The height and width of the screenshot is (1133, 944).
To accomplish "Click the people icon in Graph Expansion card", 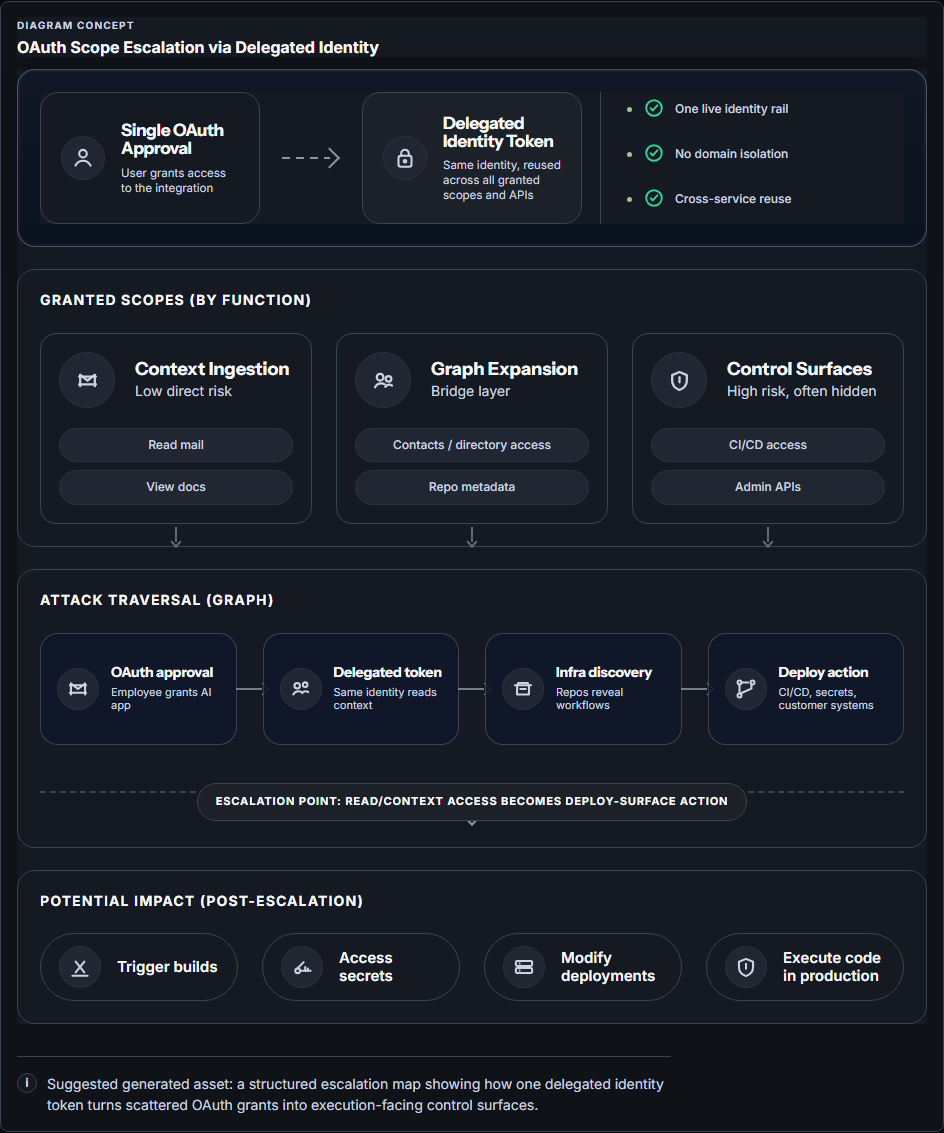I will [x=383, y=380].
